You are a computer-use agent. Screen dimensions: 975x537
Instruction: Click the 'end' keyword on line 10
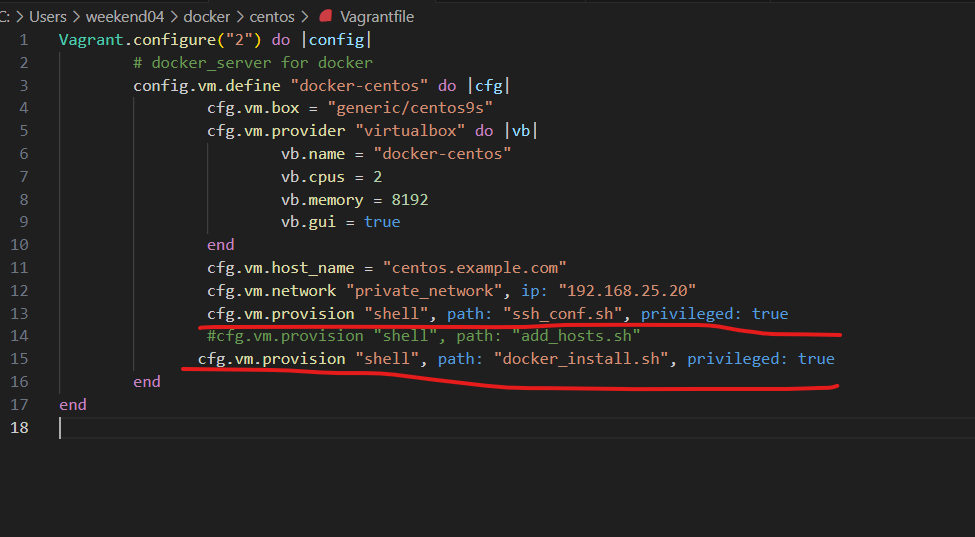coord(221,245)
